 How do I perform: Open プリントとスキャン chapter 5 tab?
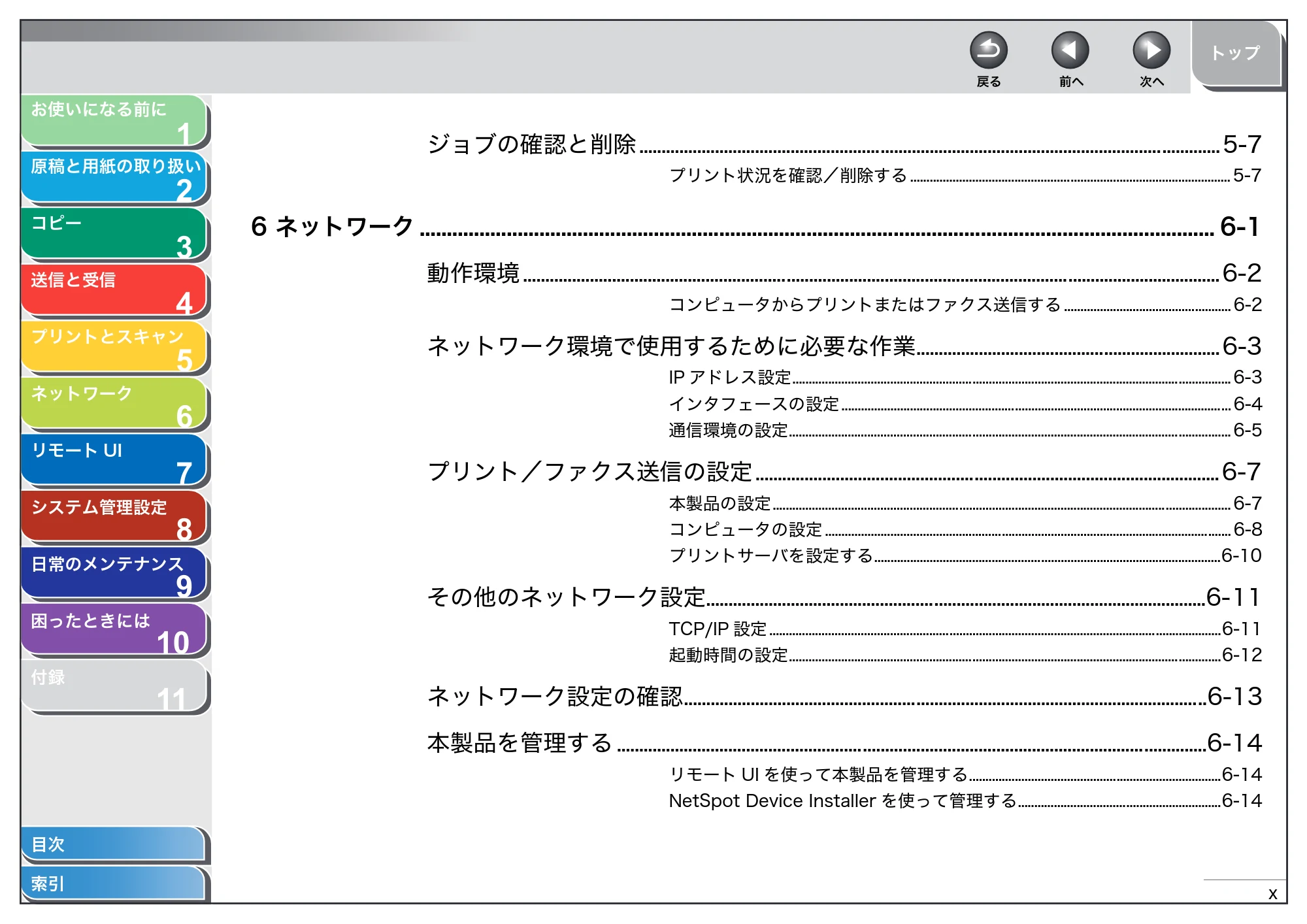(114, 348)
